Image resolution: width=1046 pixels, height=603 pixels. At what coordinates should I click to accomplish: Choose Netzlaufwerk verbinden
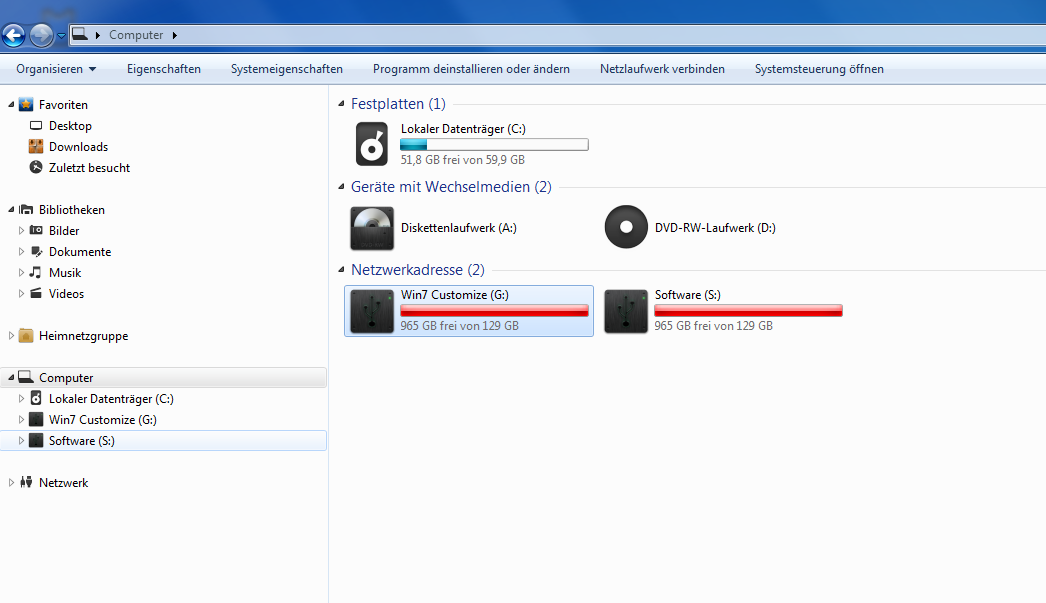tap(662, 69)
